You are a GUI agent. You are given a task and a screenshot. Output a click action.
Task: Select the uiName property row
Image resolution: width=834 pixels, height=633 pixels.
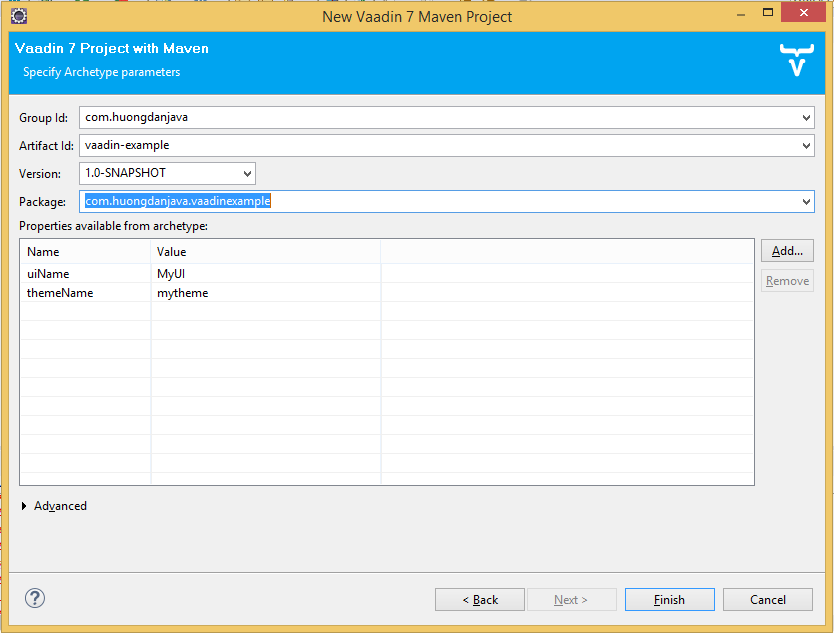387,274
